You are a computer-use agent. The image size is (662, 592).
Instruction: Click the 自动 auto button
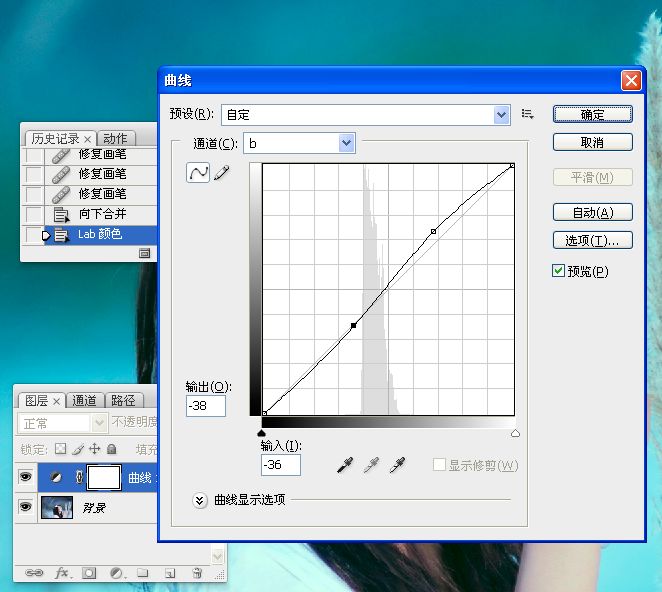point(592,212)
